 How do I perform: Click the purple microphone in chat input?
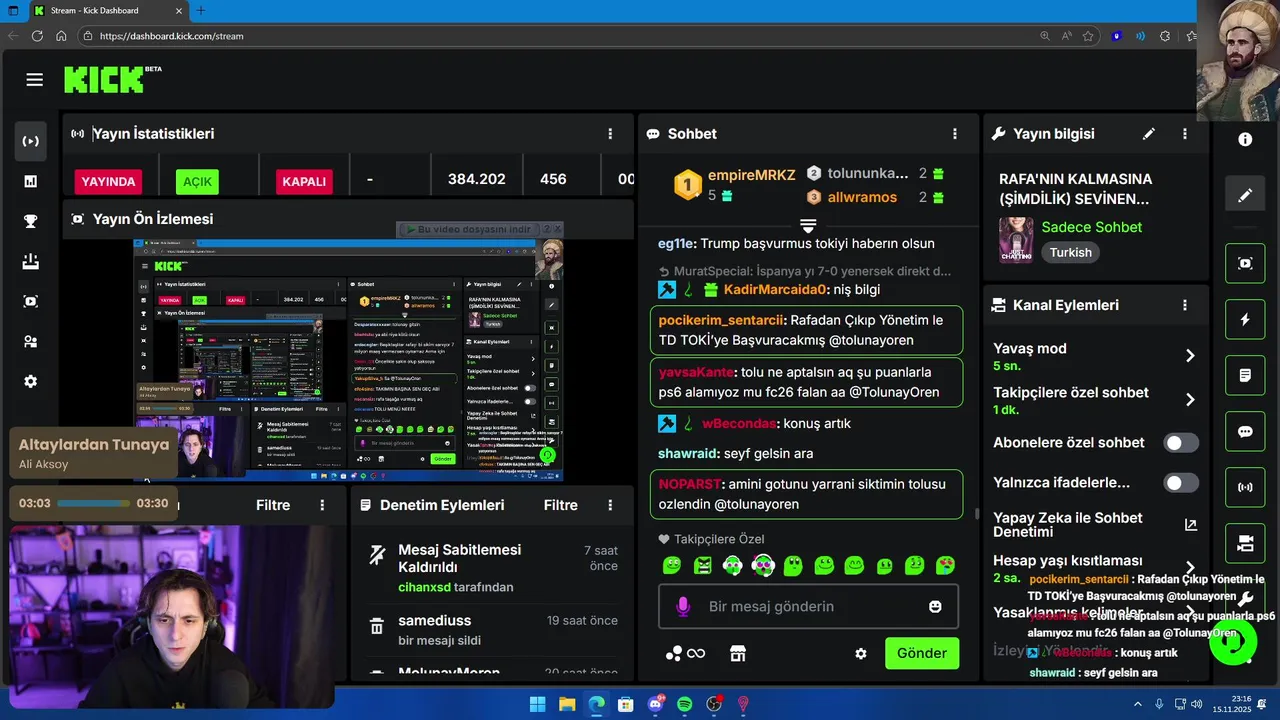684,606
